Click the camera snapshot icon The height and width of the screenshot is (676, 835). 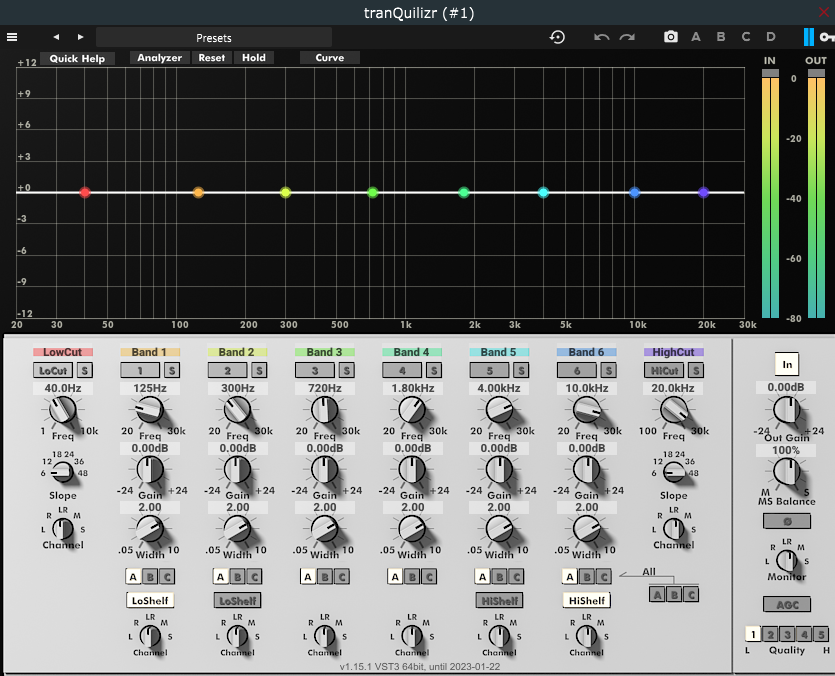pos(671,37)
